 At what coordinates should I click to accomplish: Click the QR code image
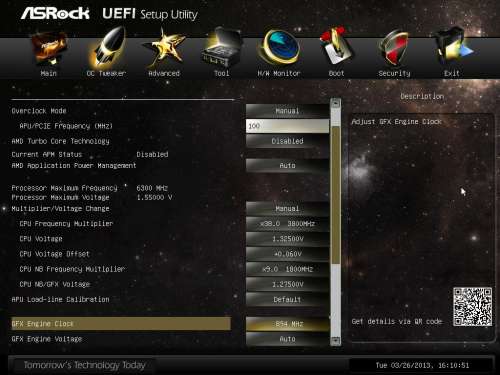point(472,307)
